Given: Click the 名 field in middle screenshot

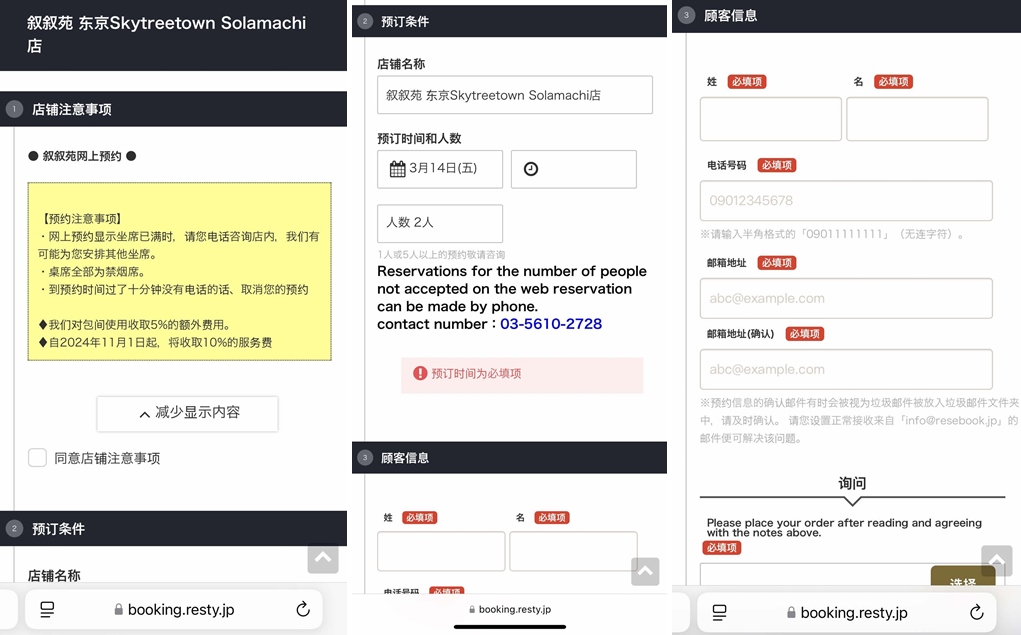Looking at the screenshot, I should (574, 551).
